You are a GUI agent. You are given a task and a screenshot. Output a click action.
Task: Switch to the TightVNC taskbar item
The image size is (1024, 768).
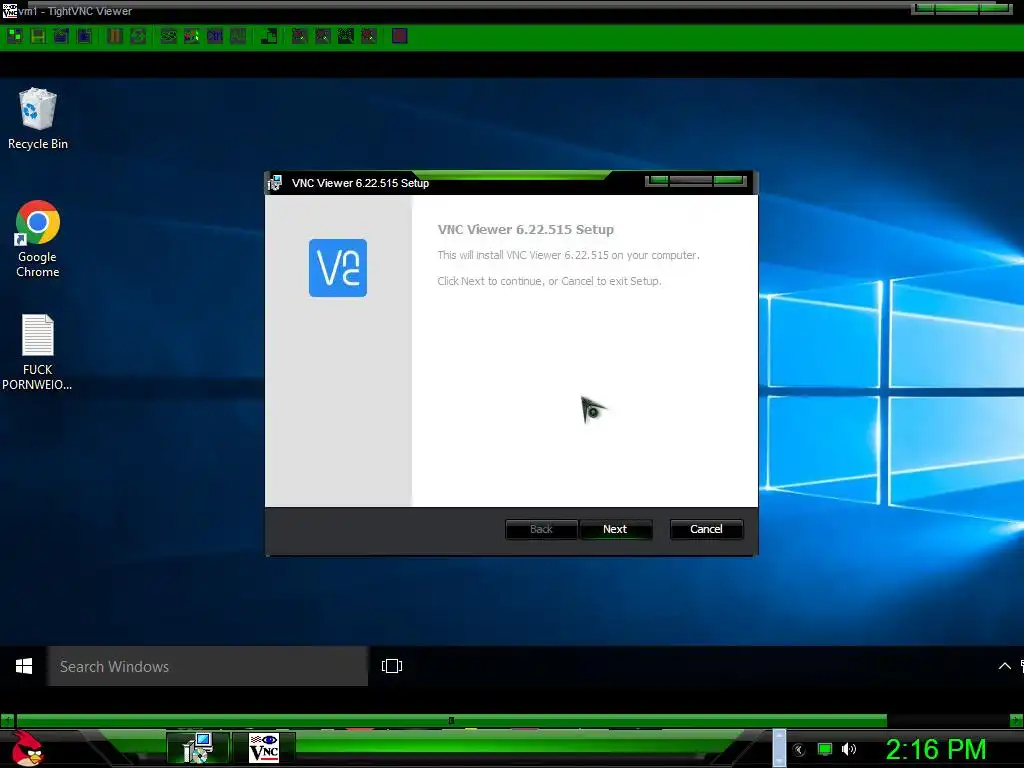[264, 748]
